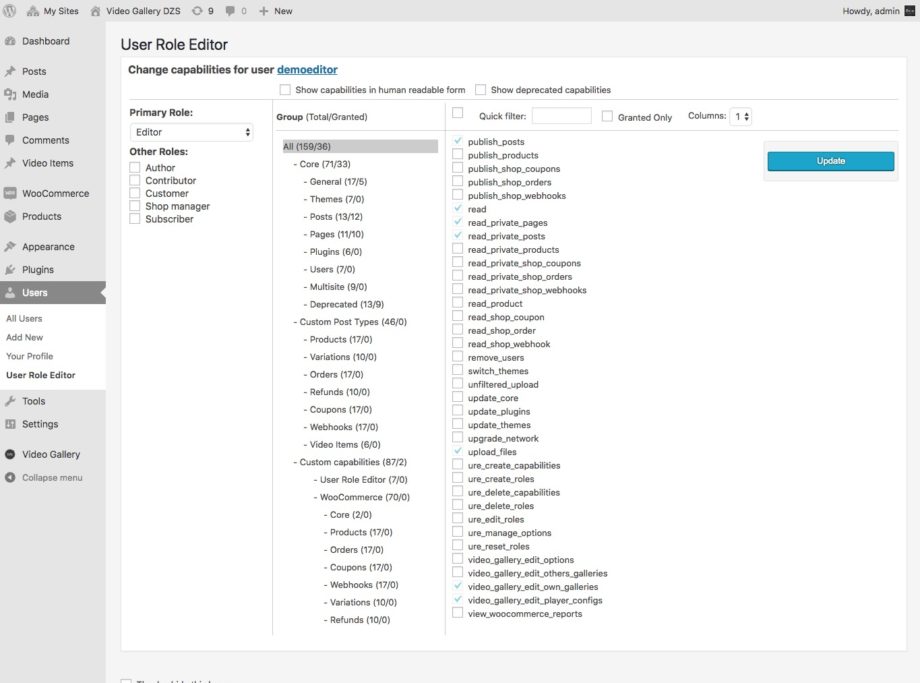920x683 pixels.
Task: Open the demoeditor user link
Action: click(x=307, y=70)
